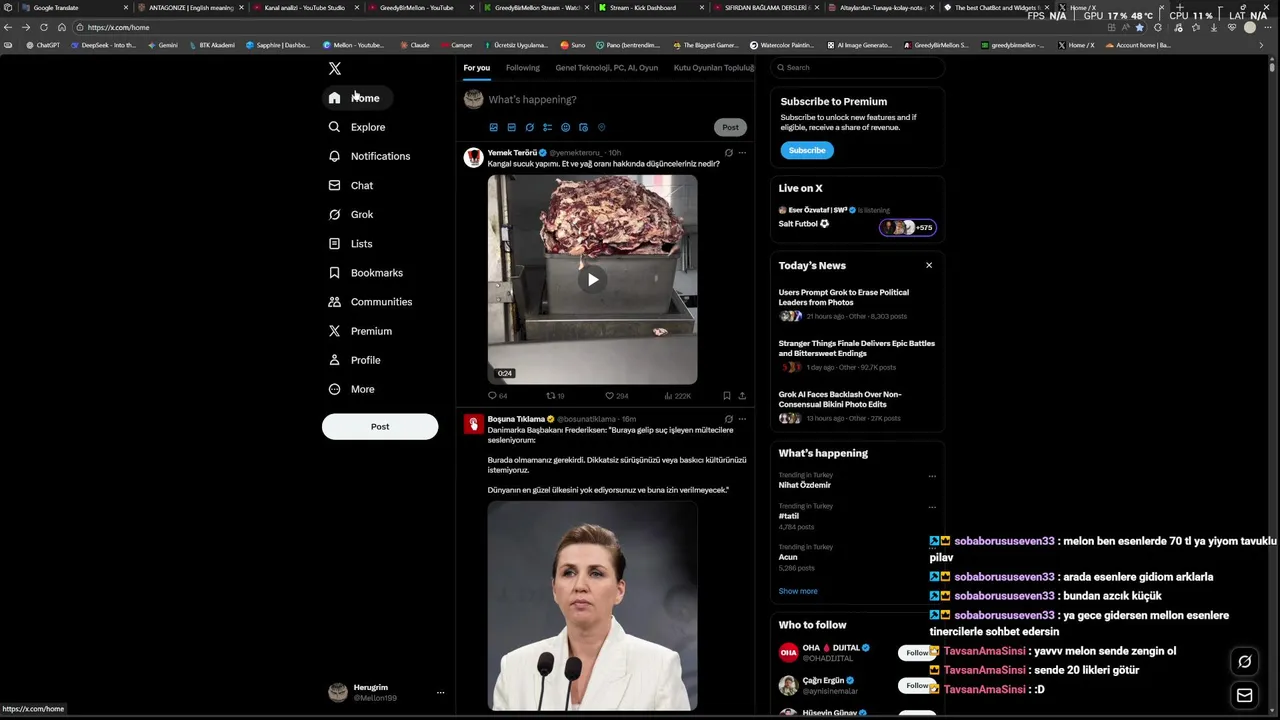Open the Danish Prime Minister photo

592,606
